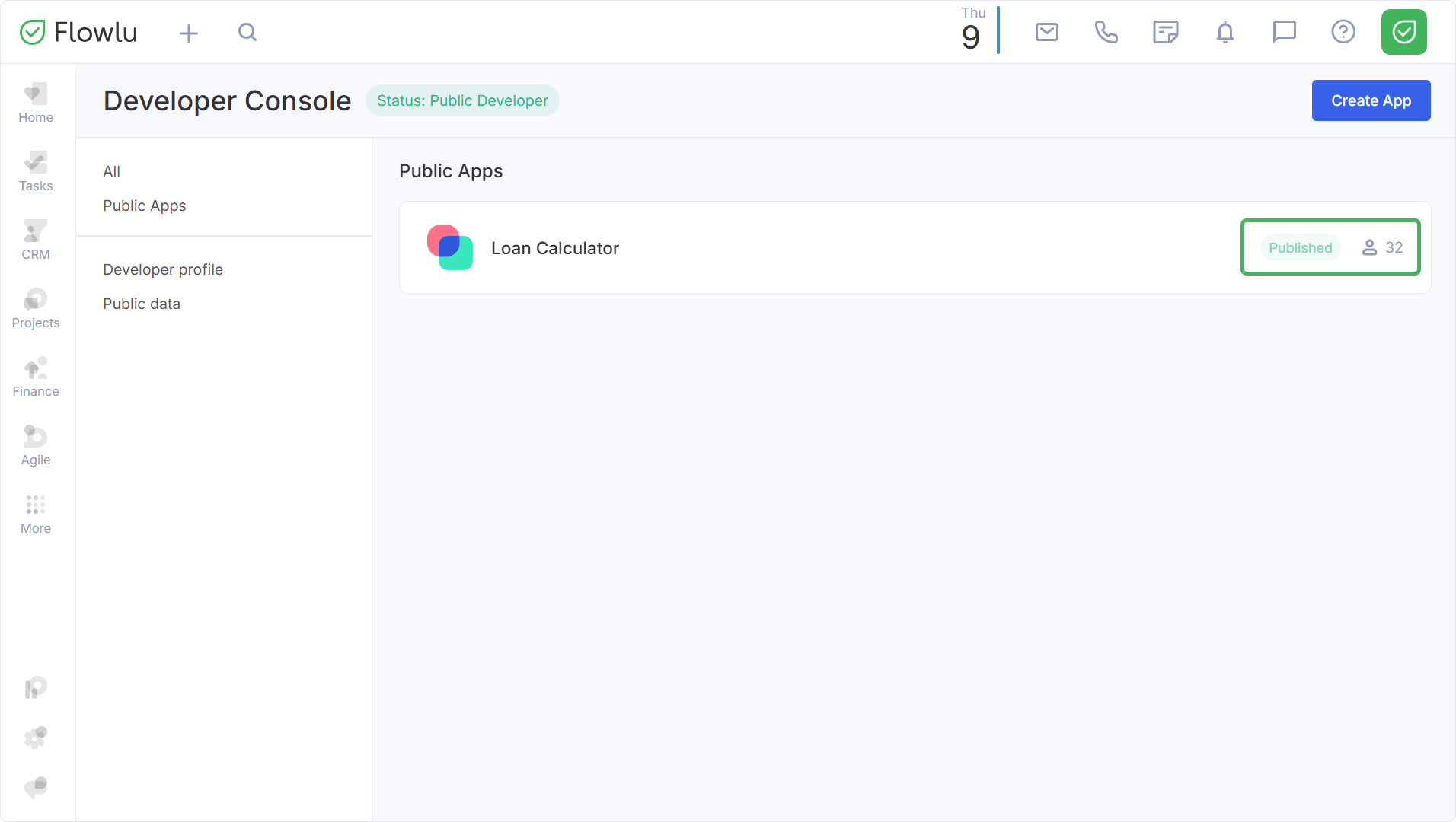Open Finance module in sidebar
This screenshot has width=1456, height=822.
tap(36, 378)
